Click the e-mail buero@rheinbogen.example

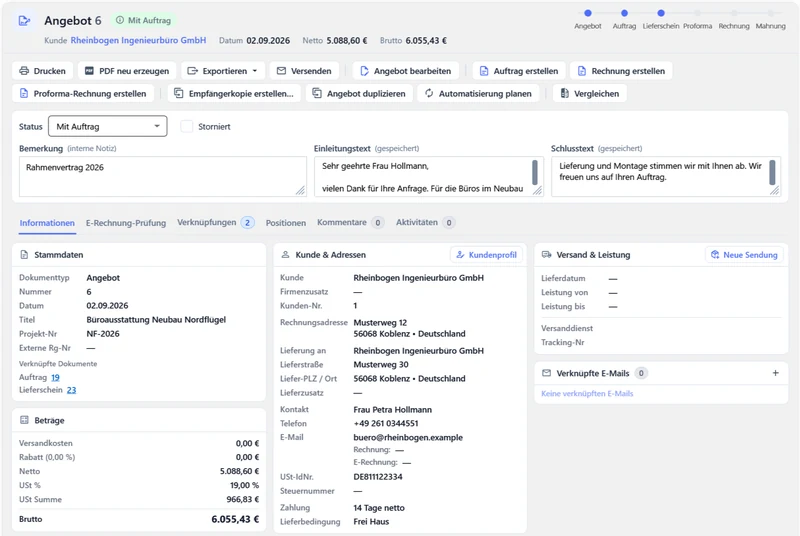click(x=408, y=438)
